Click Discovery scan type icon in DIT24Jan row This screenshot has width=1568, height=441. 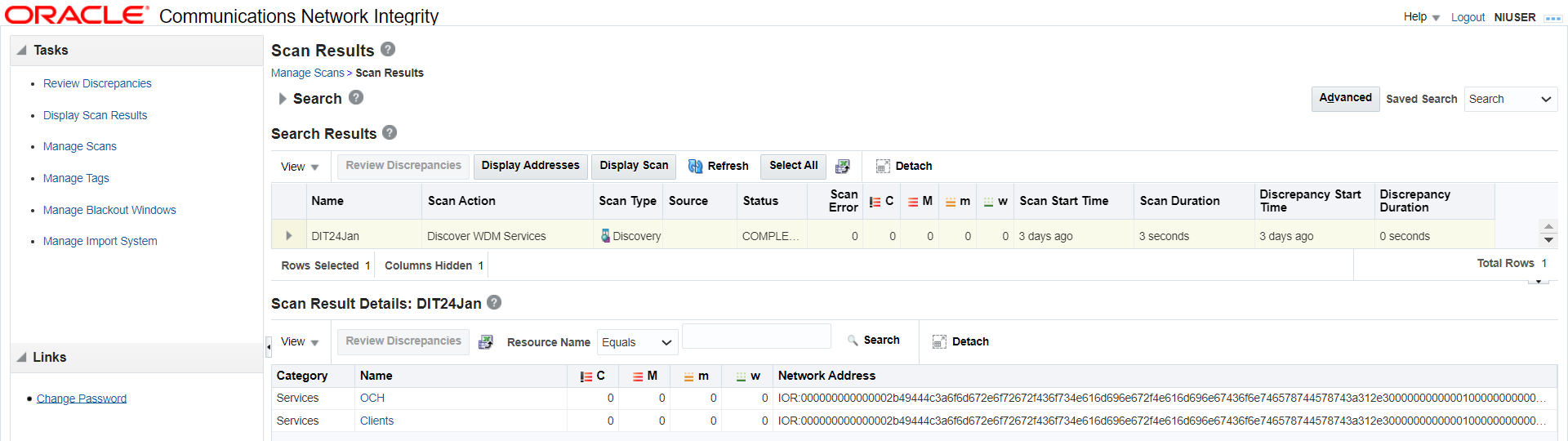(605, 235)
